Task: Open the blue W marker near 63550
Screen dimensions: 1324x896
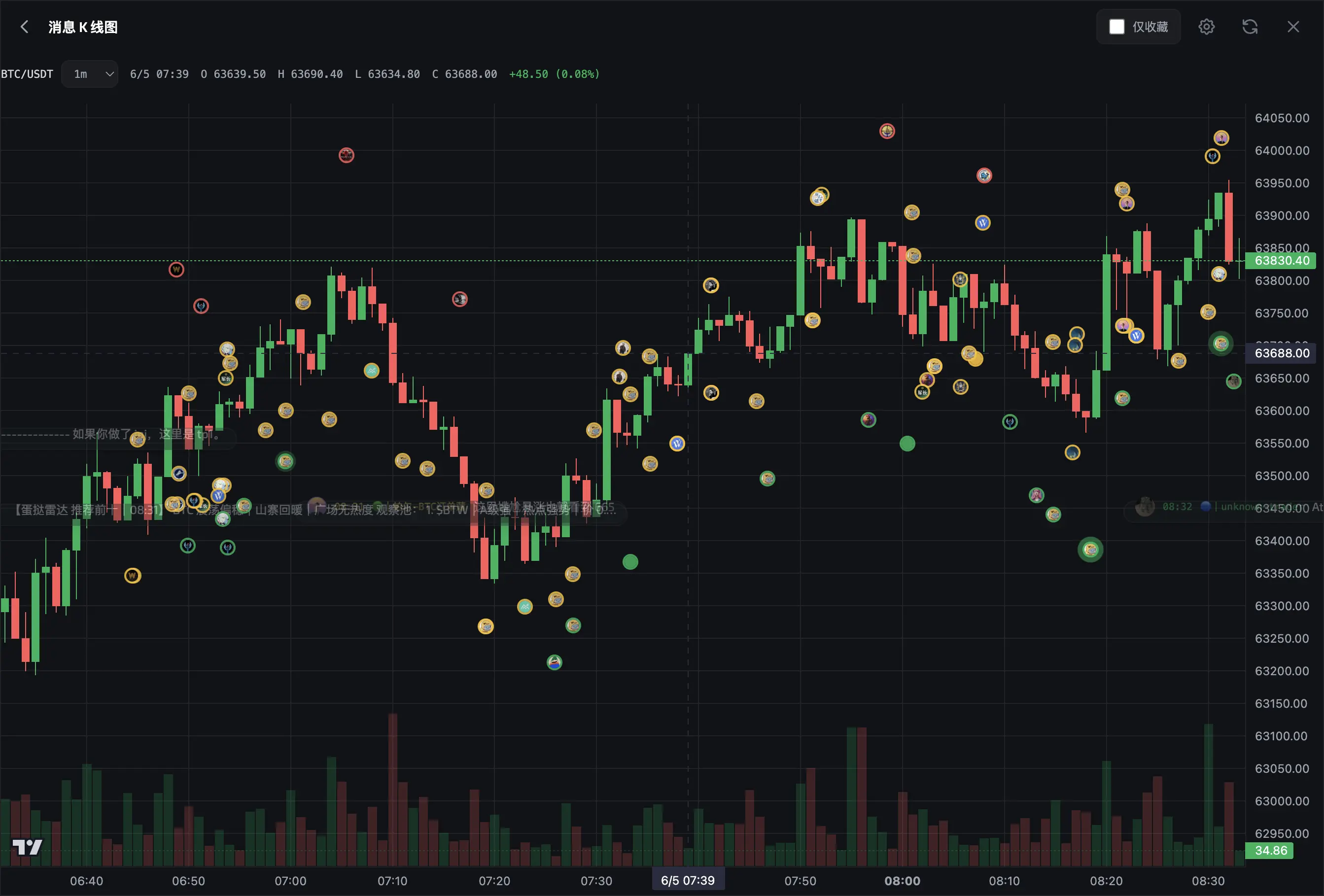Action: pyautogui.click(x=677, y=444)
